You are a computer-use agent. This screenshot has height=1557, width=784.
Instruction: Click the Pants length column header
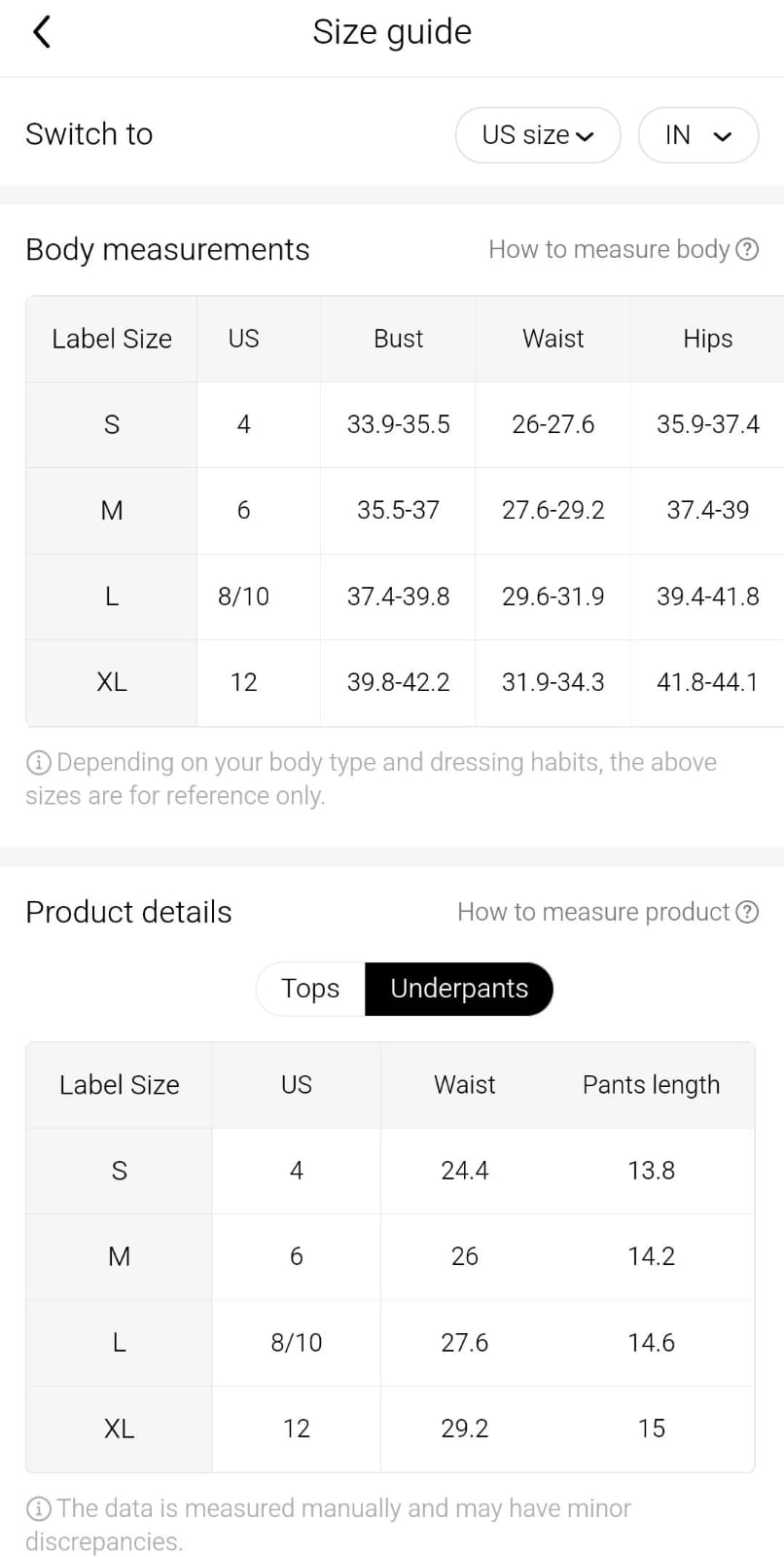(651, 1085)
